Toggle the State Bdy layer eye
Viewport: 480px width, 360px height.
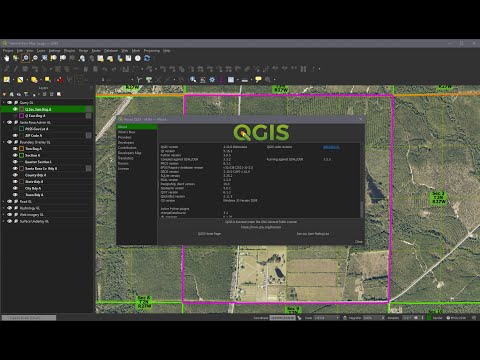tap(15, 182)
